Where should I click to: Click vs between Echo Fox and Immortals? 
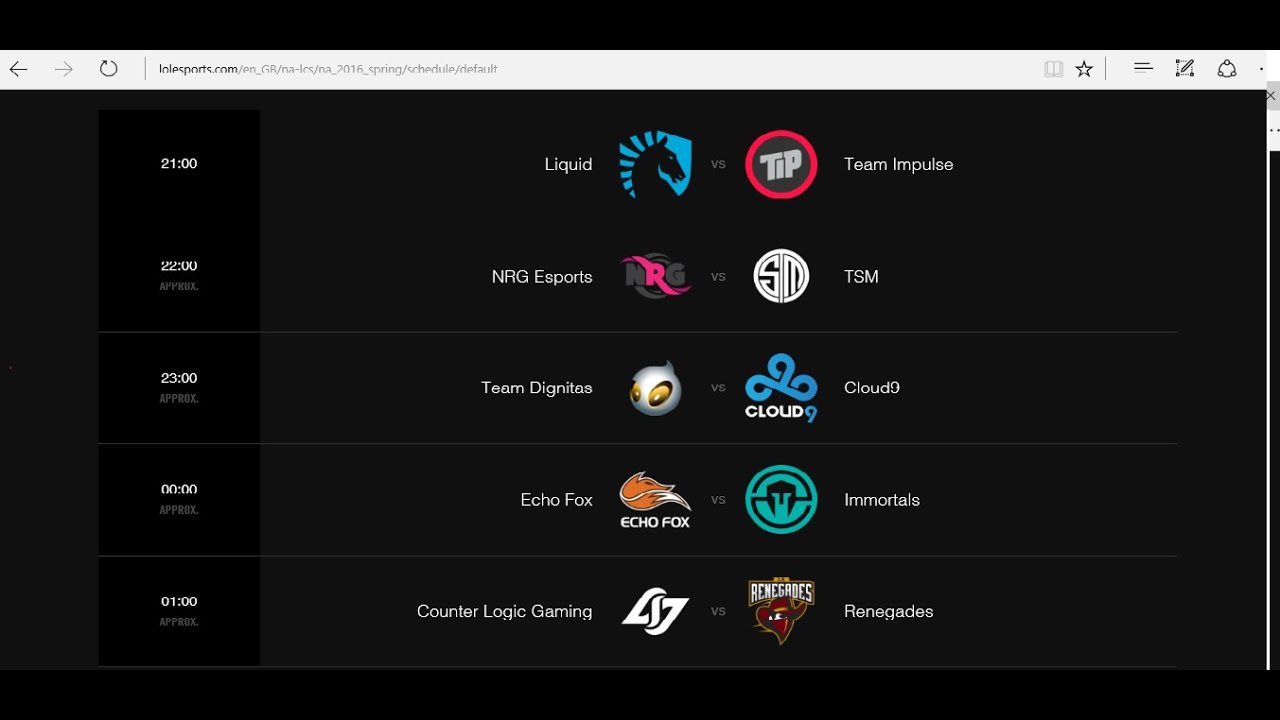(x=718, y=500)
